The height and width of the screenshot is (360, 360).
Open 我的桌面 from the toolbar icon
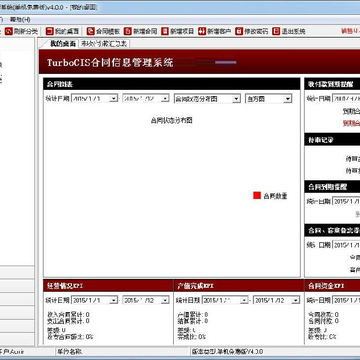pos(50,31)
